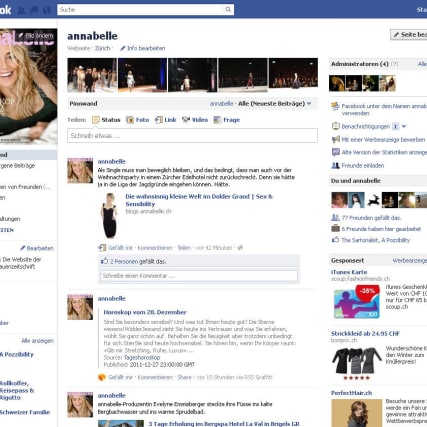Click the iTunes card -35% ad image
427x427 pixels.
click(357, 302)
